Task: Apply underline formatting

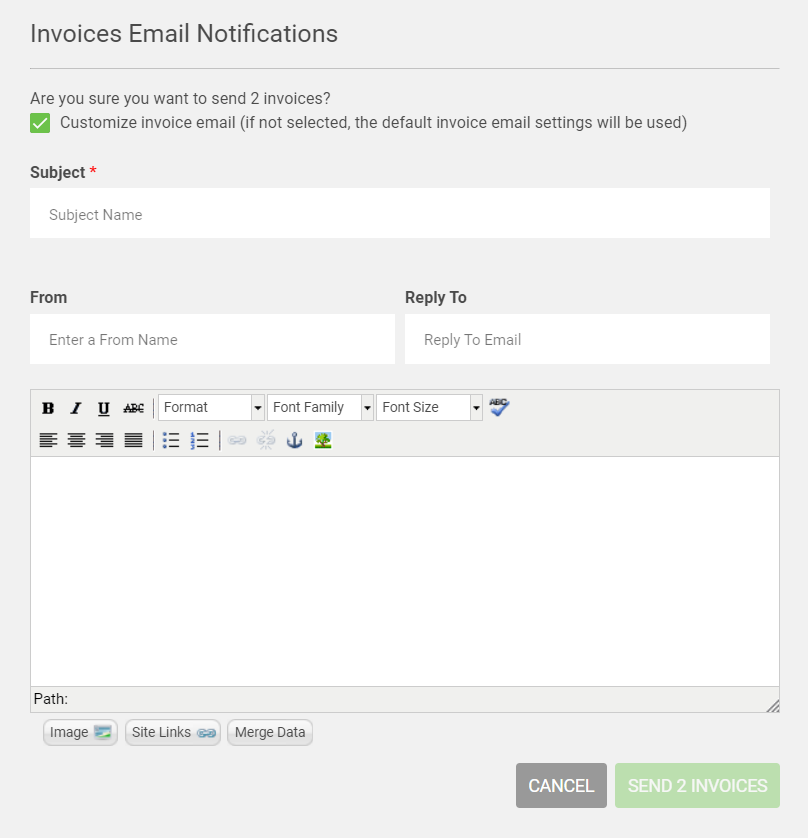Action: tap(104, 408)
